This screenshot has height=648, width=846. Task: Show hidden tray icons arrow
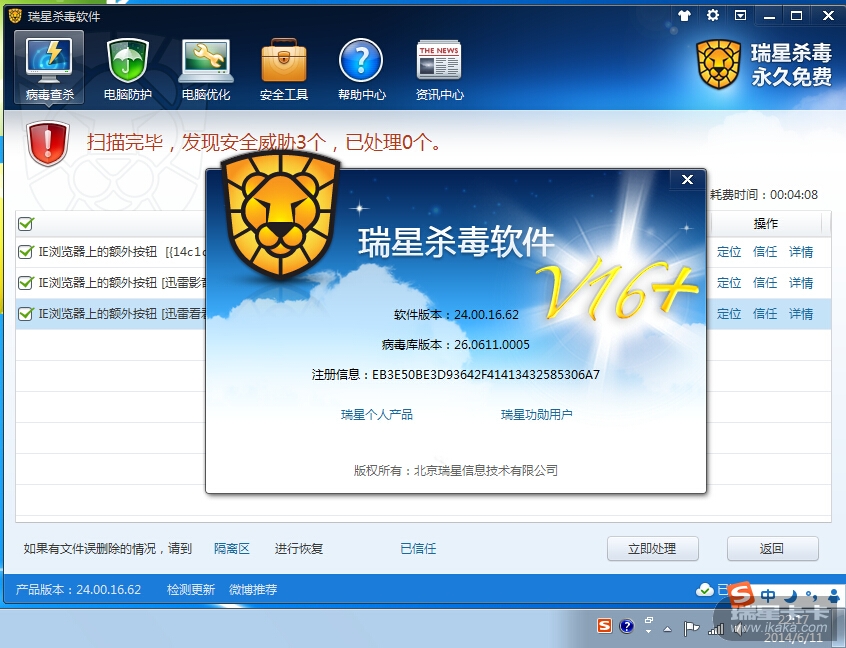tap(668, 629)
